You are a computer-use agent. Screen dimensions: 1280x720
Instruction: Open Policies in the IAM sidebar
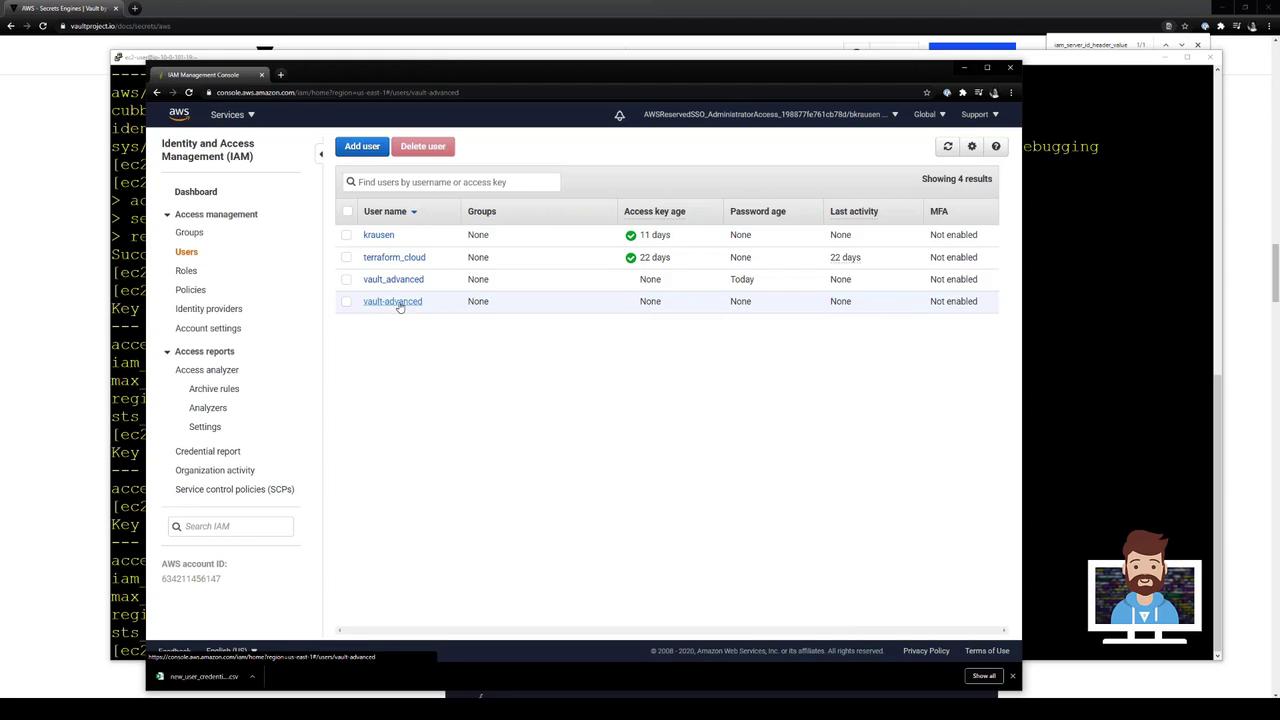(x=190, y=290)
